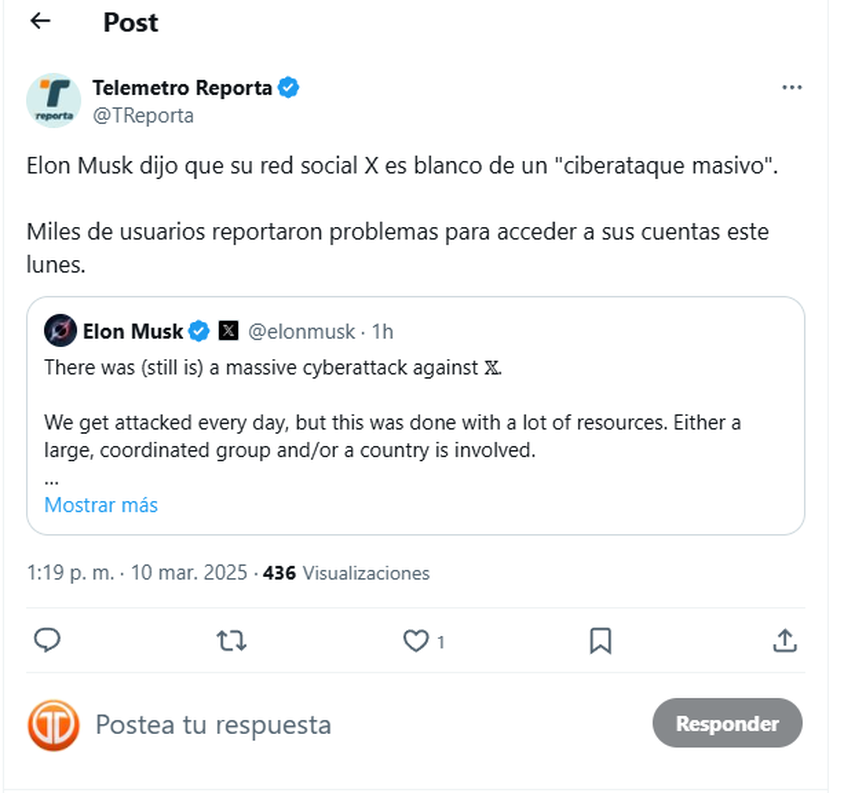Open the post timestamp 1:19 p. m.
Image resolution: width=855 pixels, height=793 pixels.
coord(70,573)
